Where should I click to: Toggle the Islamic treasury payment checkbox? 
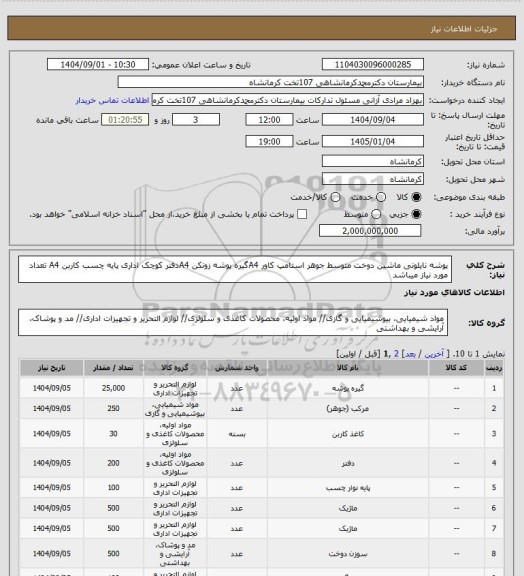coord(302,214)
